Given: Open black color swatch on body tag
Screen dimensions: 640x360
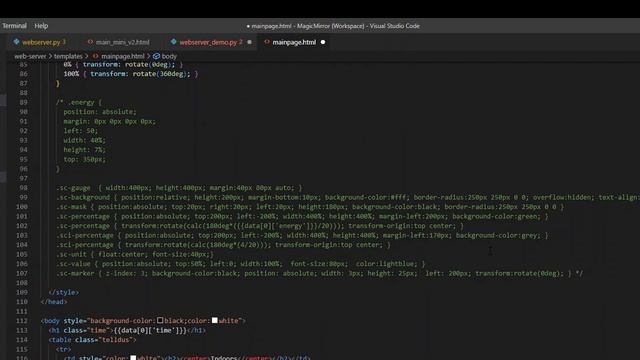Looking at the screenshot, I should [160, 320].
